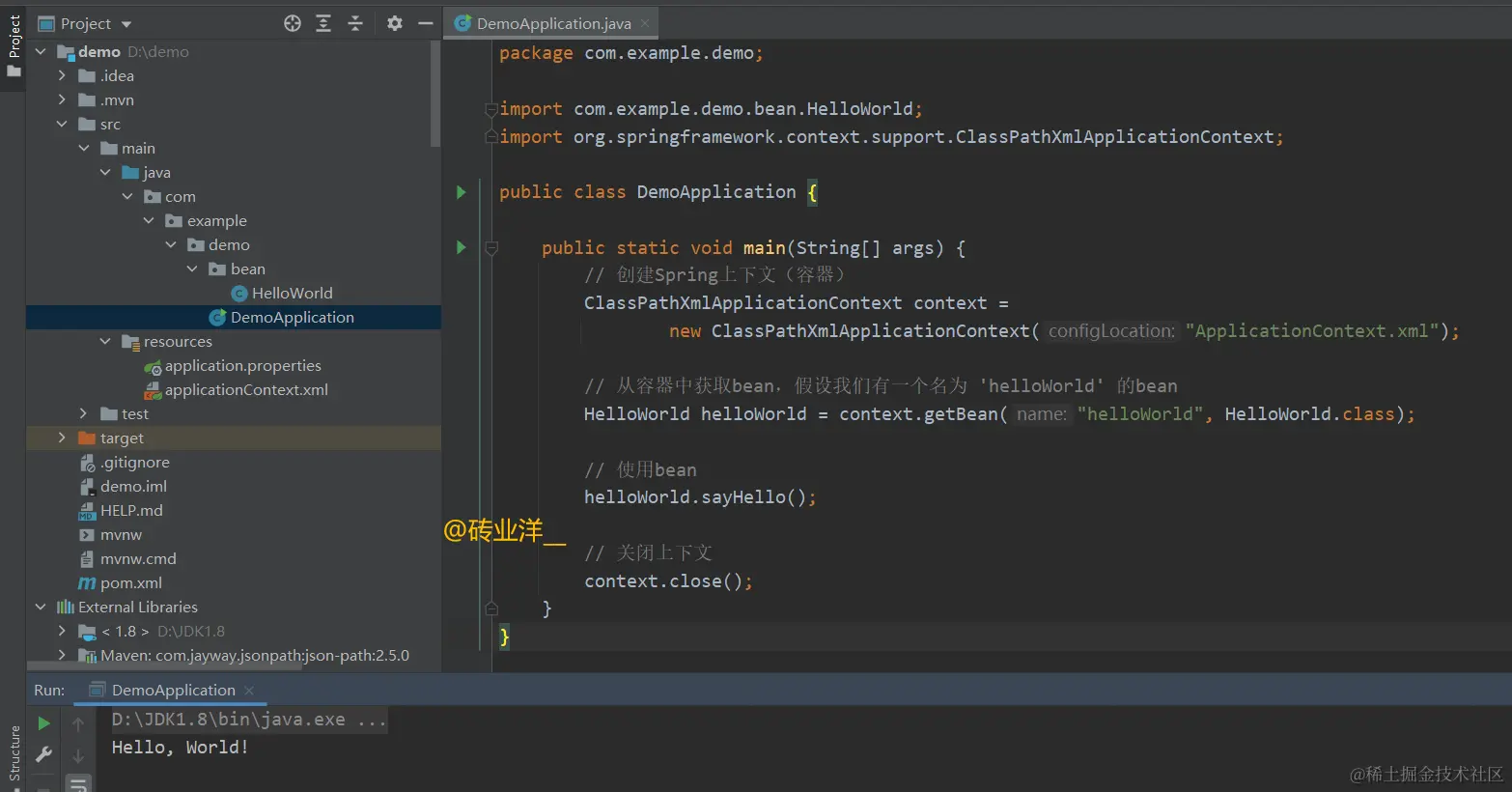The image size is (1512, 792).
Task: Click the package com.example.demo line
Action: click(630, 53)
